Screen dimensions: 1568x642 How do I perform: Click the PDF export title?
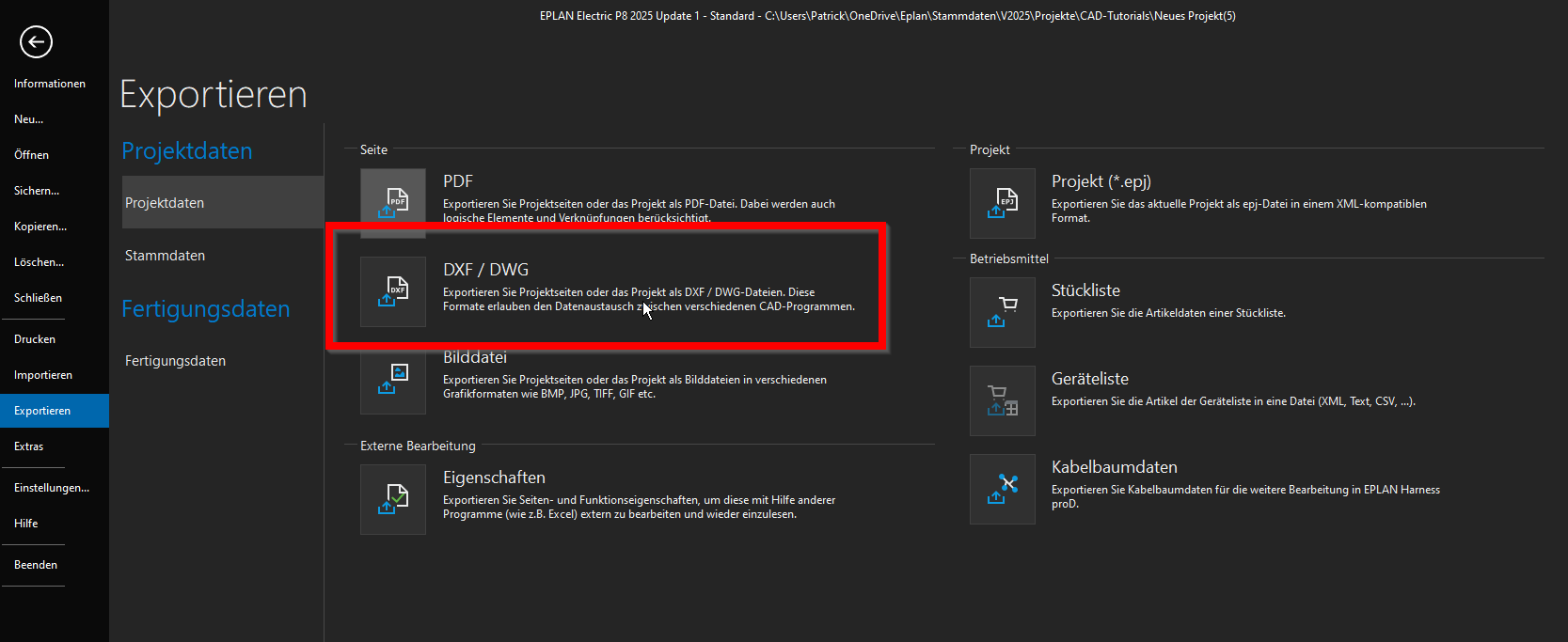[458, 181]
